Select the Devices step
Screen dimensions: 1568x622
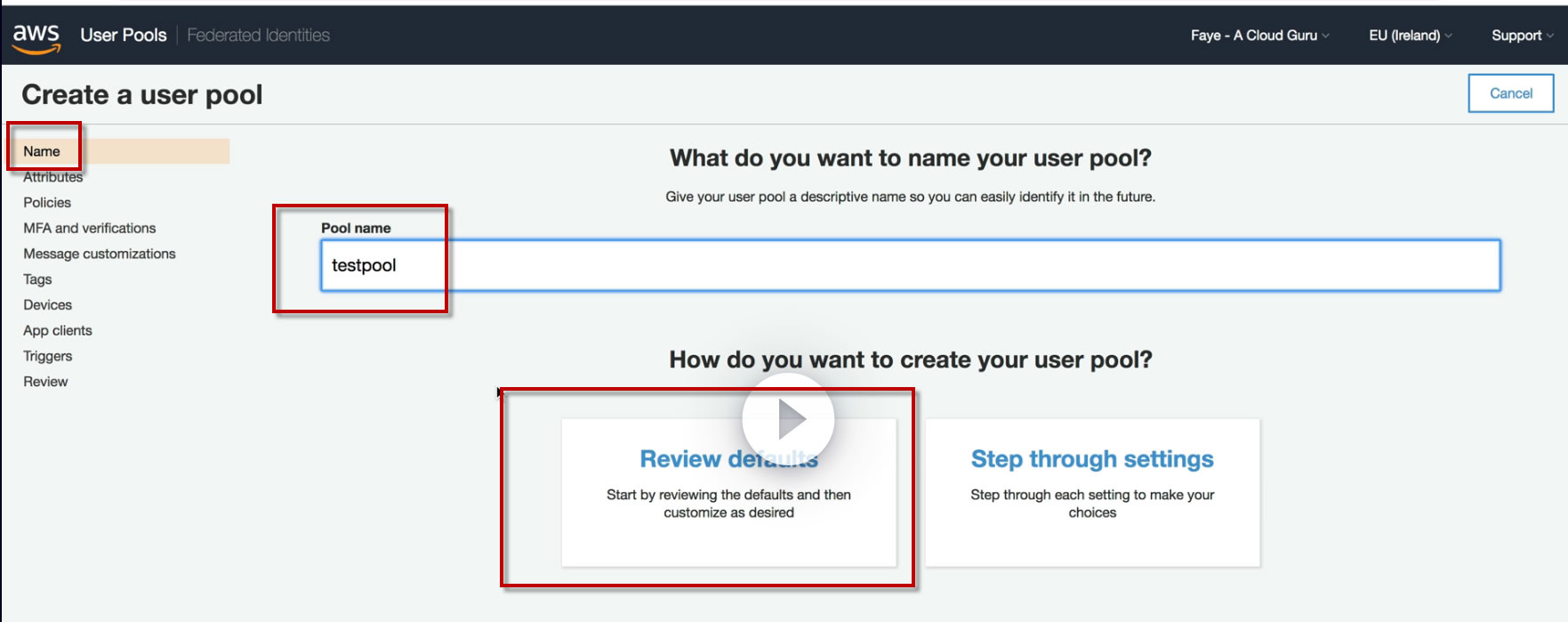click(48, 305)
